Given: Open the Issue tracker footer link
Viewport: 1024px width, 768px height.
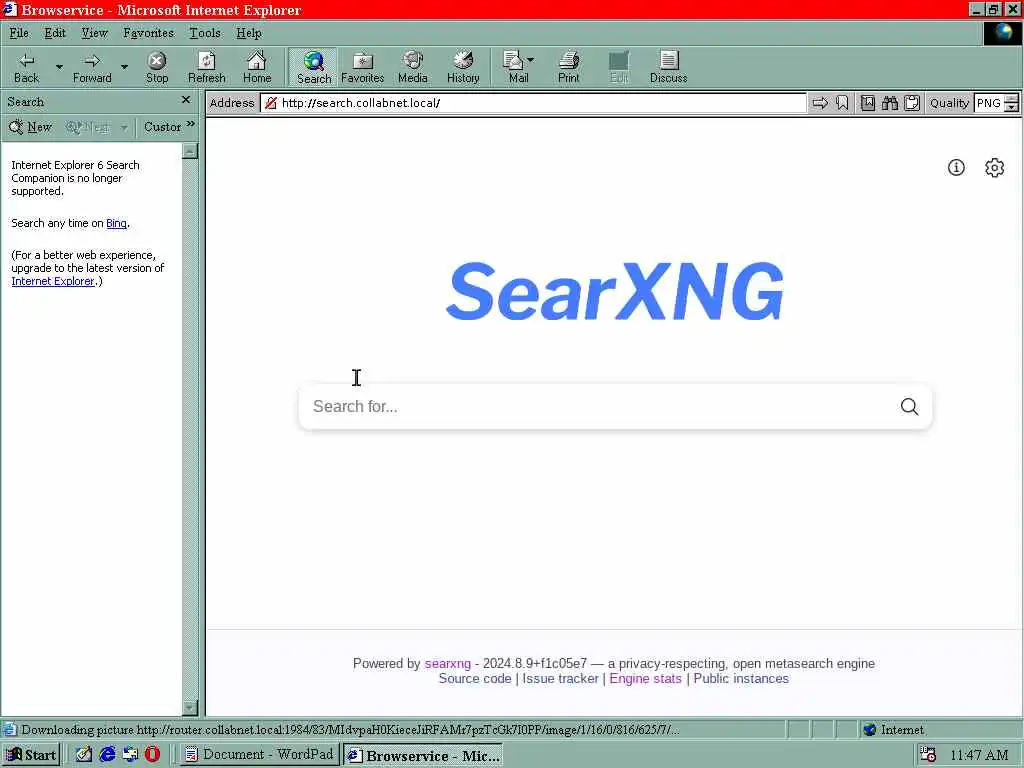Looking at the screenshot, I should click(x=560, y=679).
